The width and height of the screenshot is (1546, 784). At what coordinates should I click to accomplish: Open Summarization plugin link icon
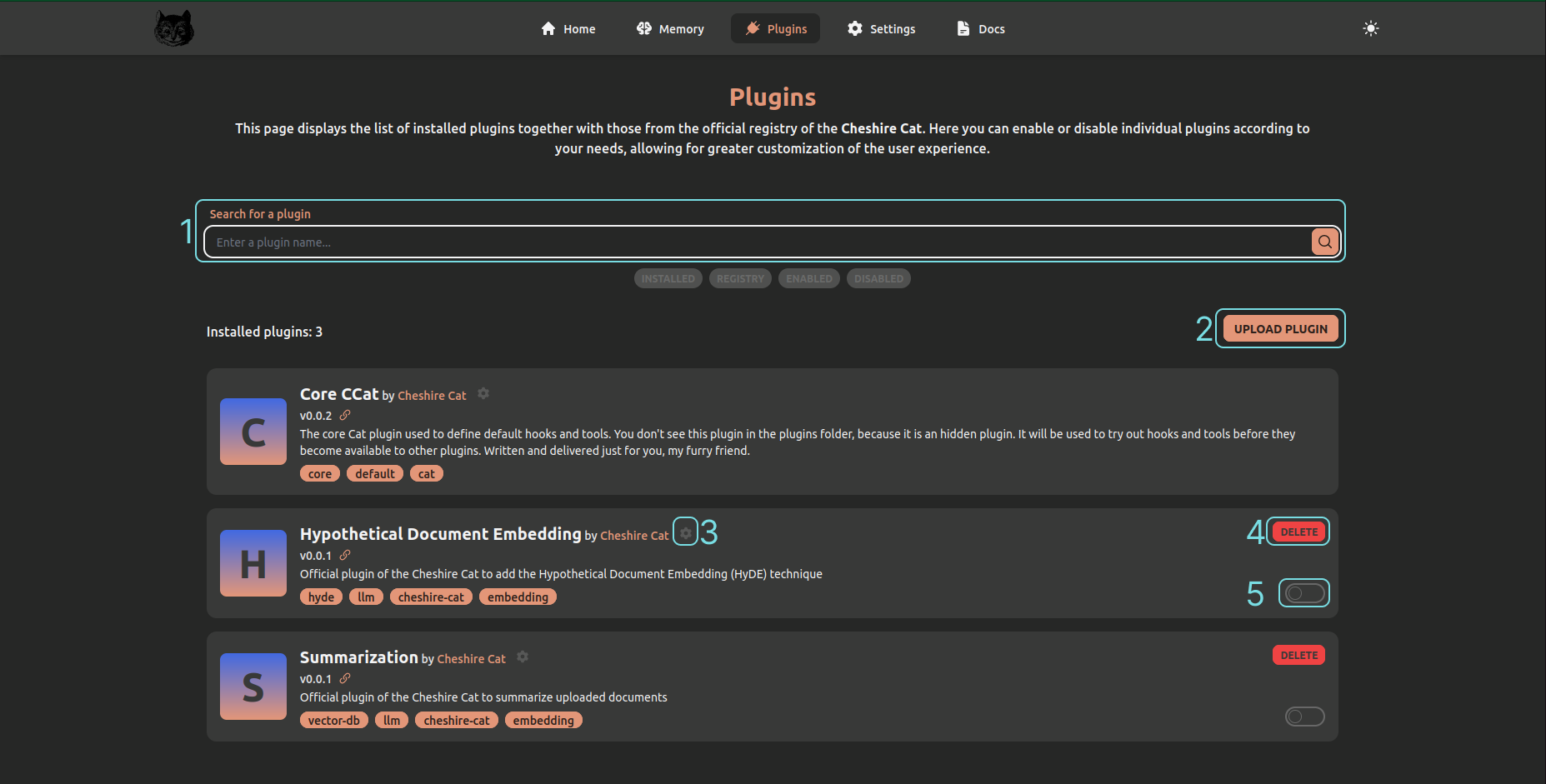click(345, 678)
